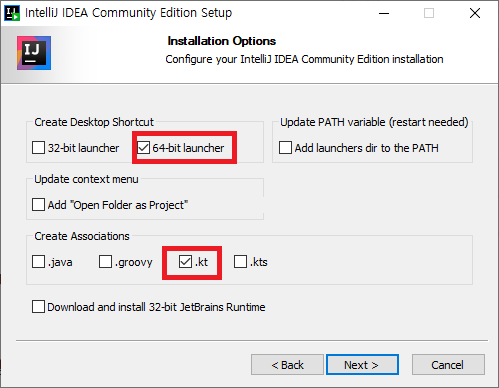Close the setup window with X

(475, 13)
